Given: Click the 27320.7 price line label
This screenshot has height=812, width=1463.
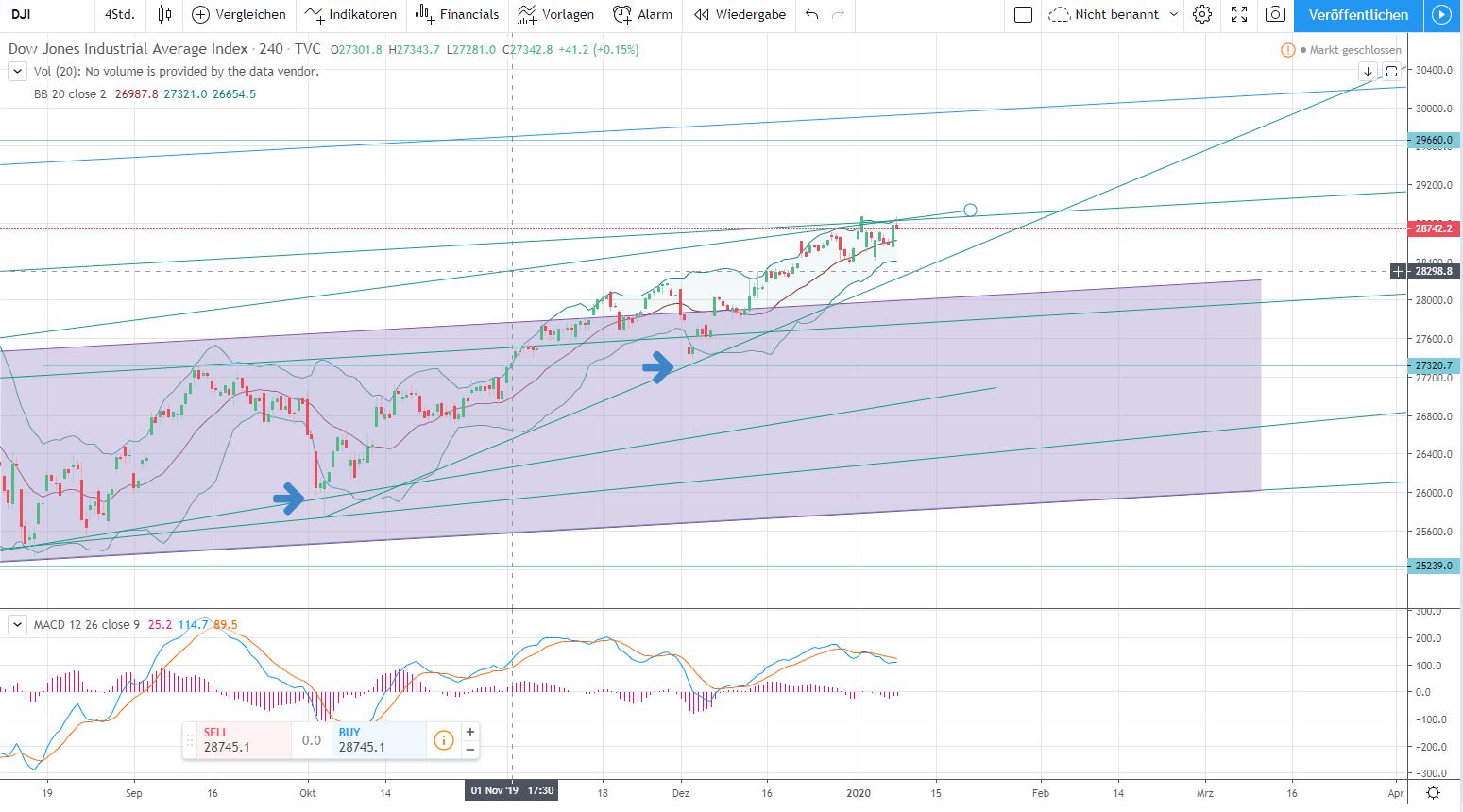Looking at the screenshot, I should click(1434, 365).
